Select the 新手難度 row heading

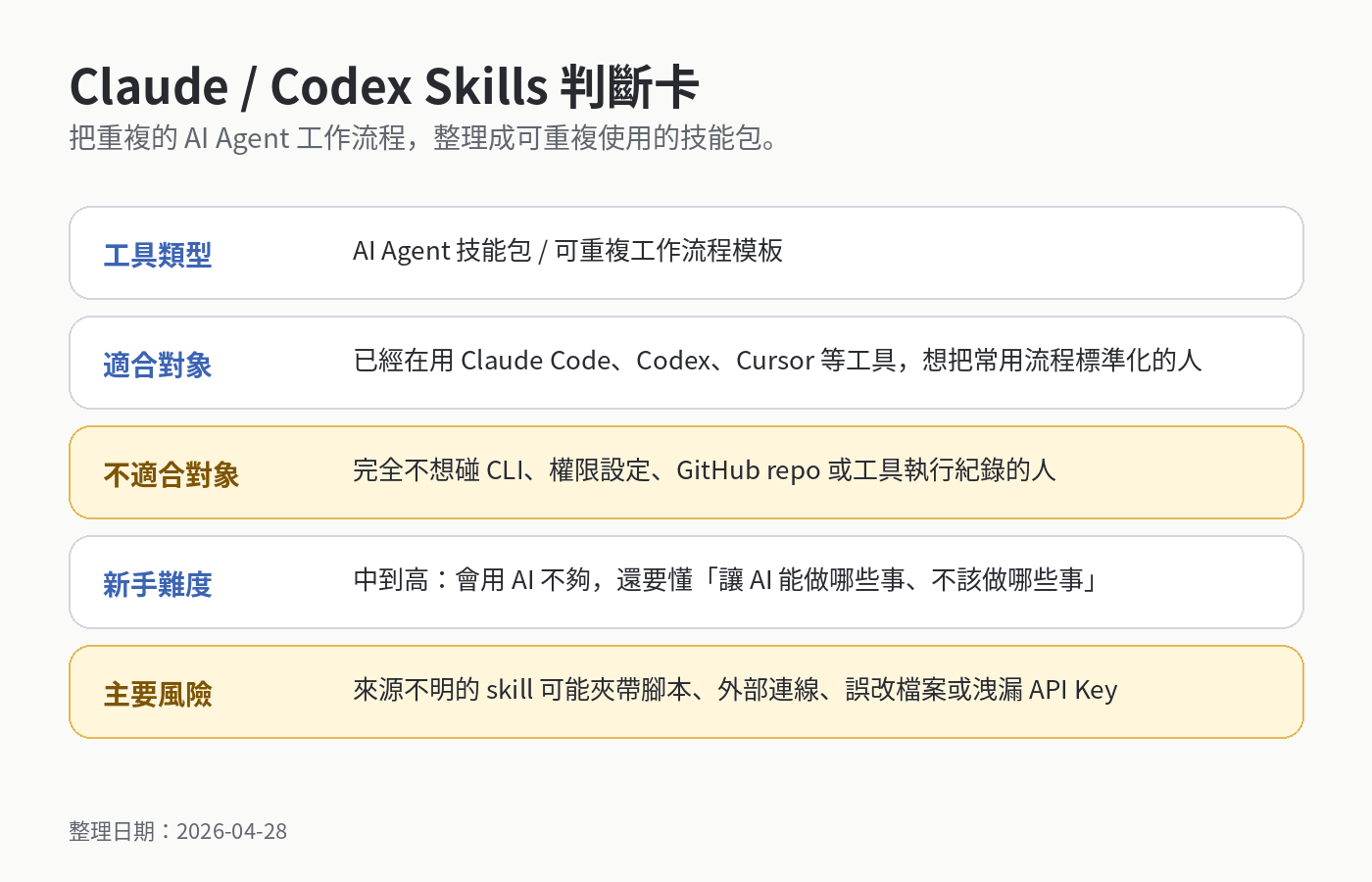tap(157, 581)
